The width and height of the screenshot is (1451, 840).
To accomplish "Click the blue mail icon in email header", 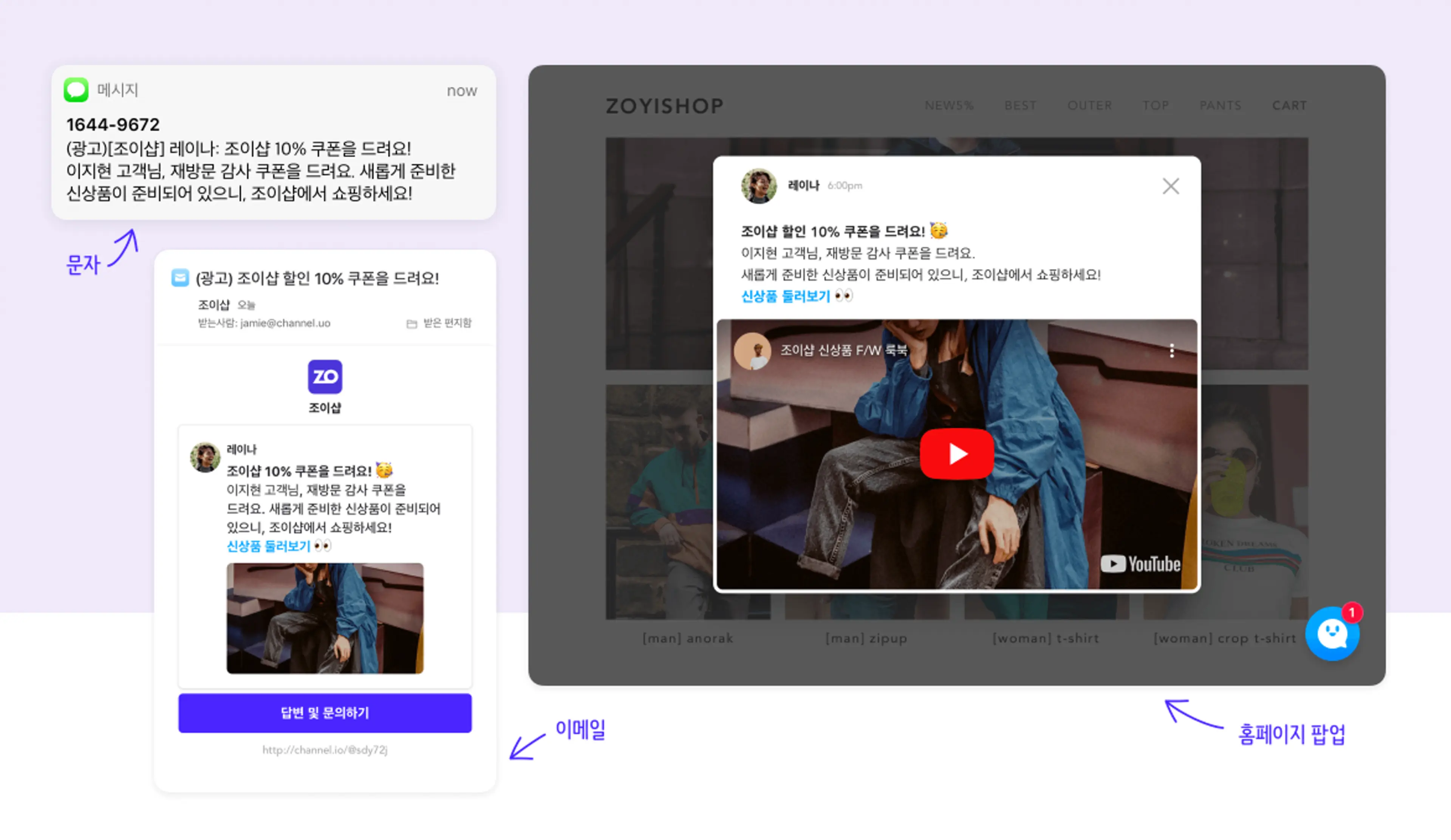I will click(180, 277).
